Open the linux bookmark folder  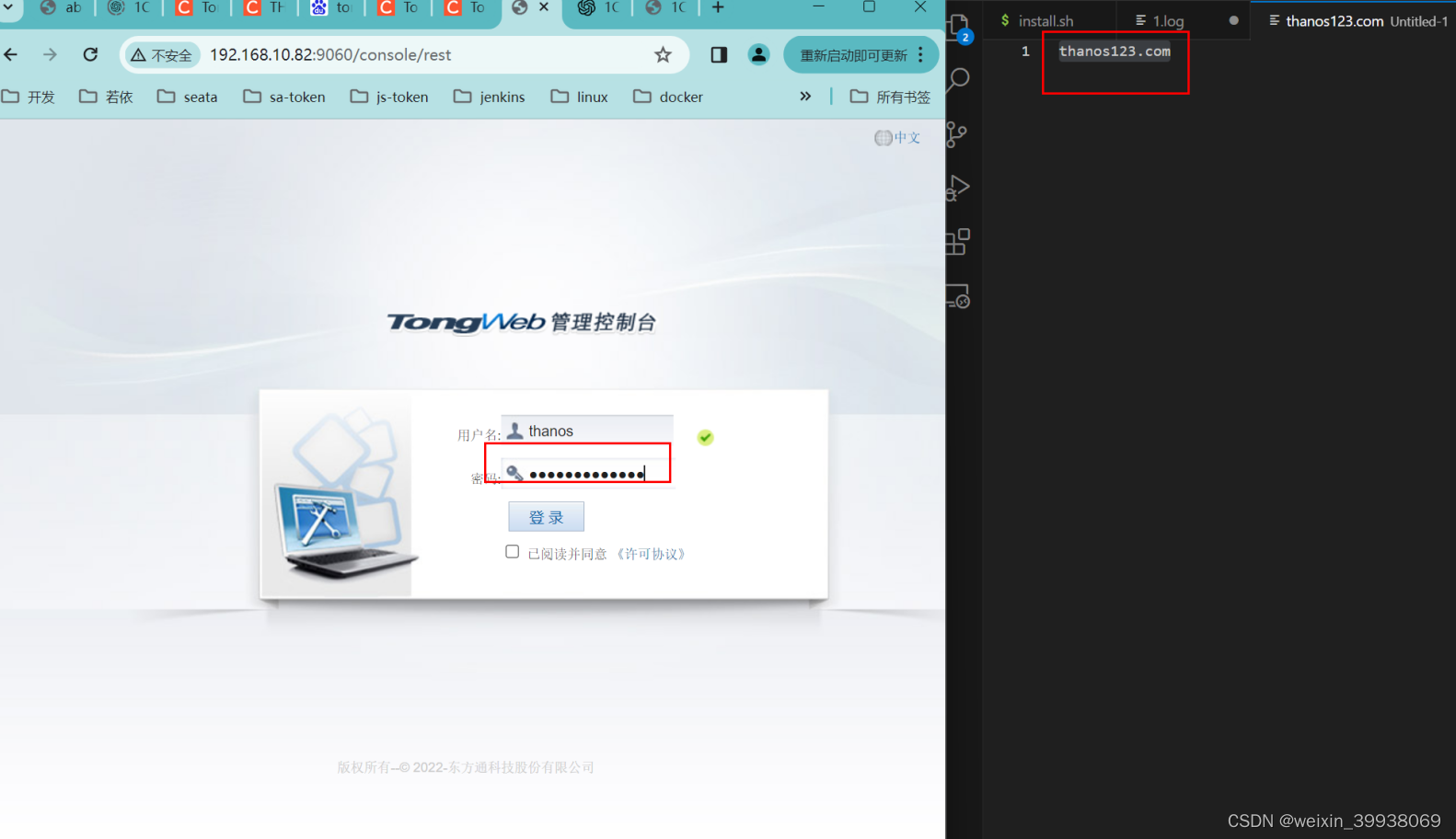pyautogui.click(x=580, y=97)
